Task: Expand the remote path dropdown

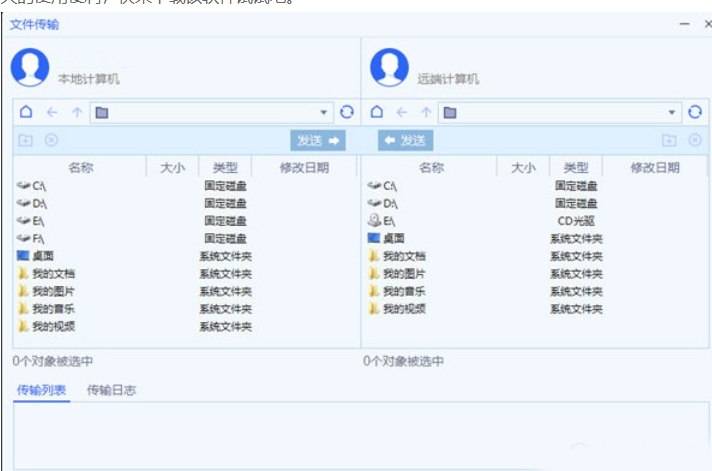Action: (x=673, y=113)
